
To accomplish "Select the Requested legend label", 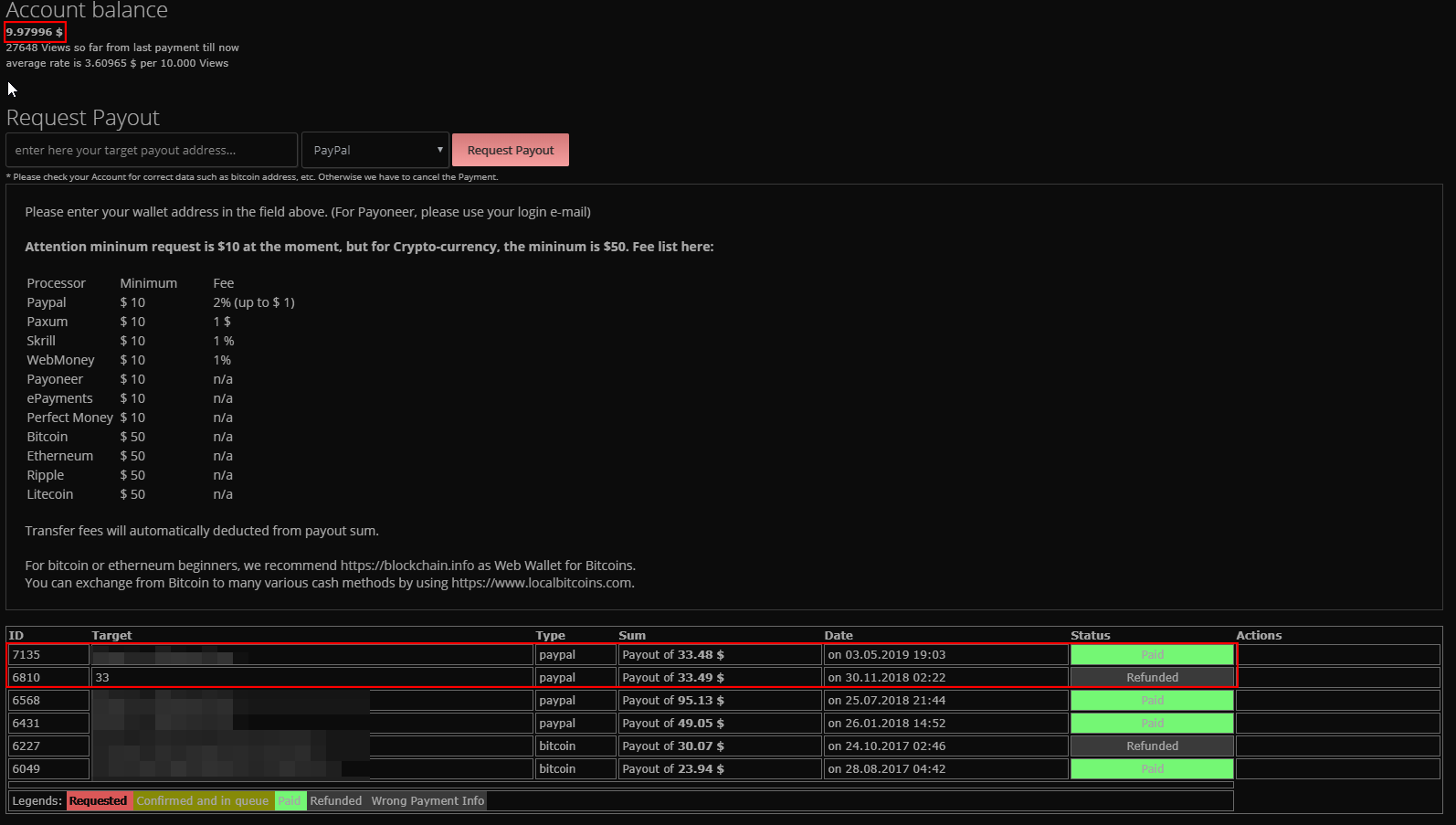I will [x=99, y=801].
